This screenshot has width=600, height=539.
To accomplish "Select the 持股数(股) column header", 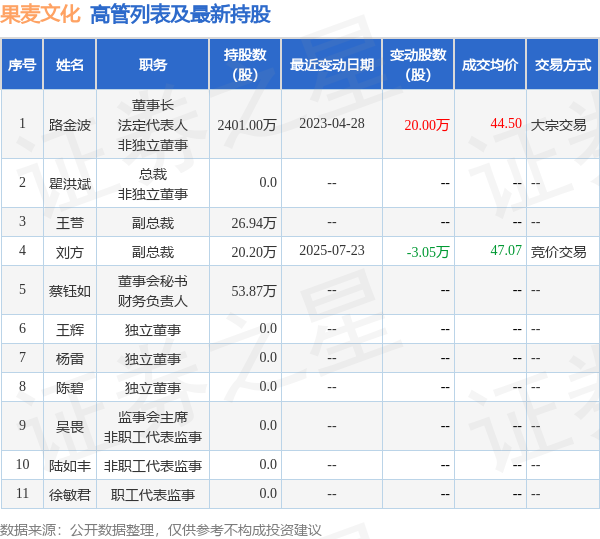I will click(245, 65).
